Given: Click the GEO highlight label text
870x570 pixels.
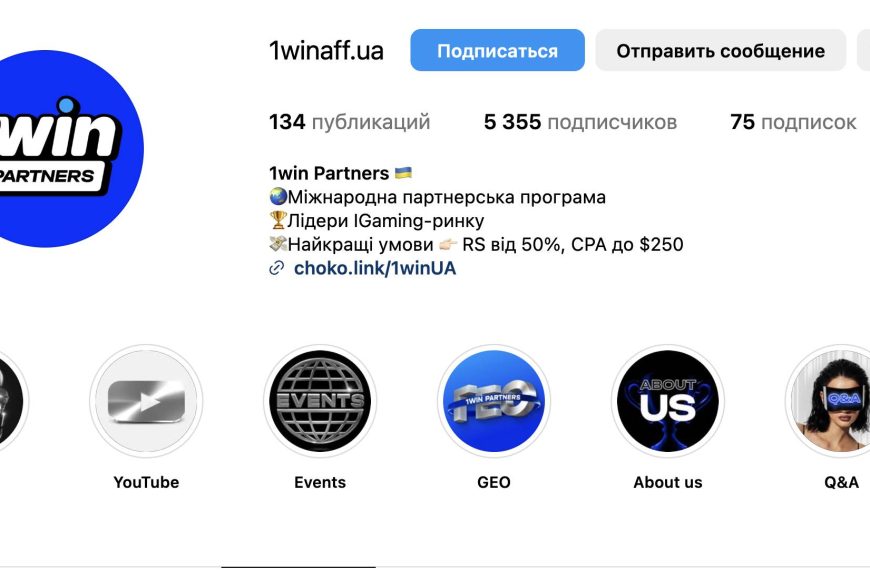Looking at the screenshot, I should click(494, 482).
